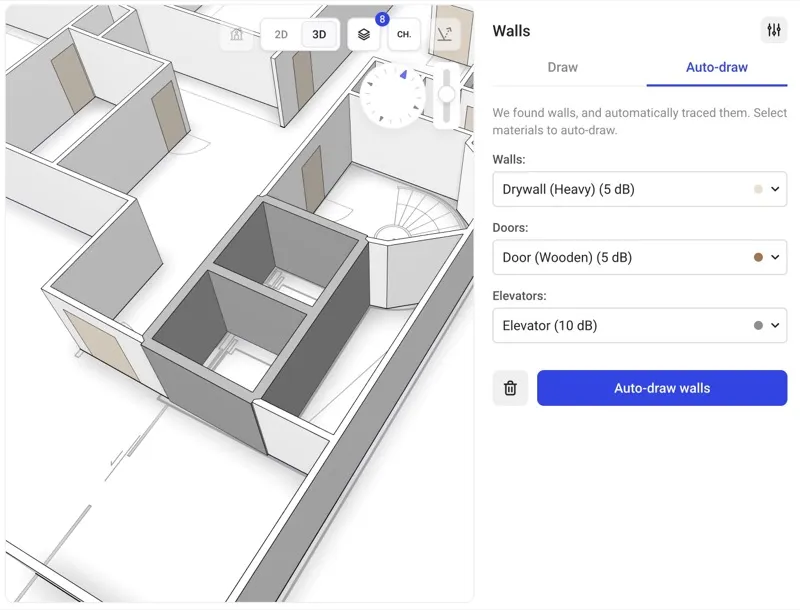Open the Door (Wooden) doors dropdown
800x610 pixels.
639,257
